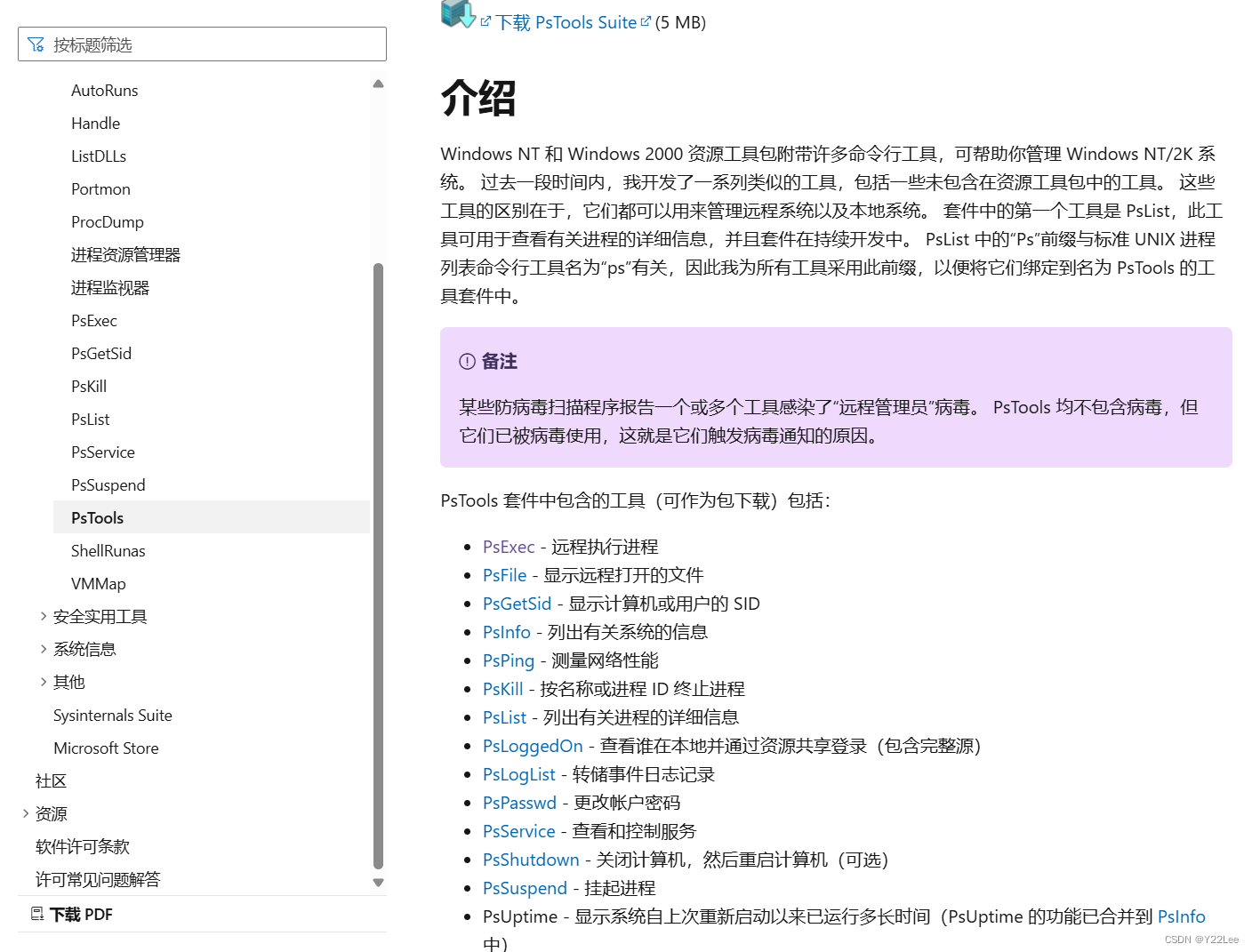Open AutoRuns in the sidebar
The width and height of the screenshot is (1252, 952).
coord(104,90)
